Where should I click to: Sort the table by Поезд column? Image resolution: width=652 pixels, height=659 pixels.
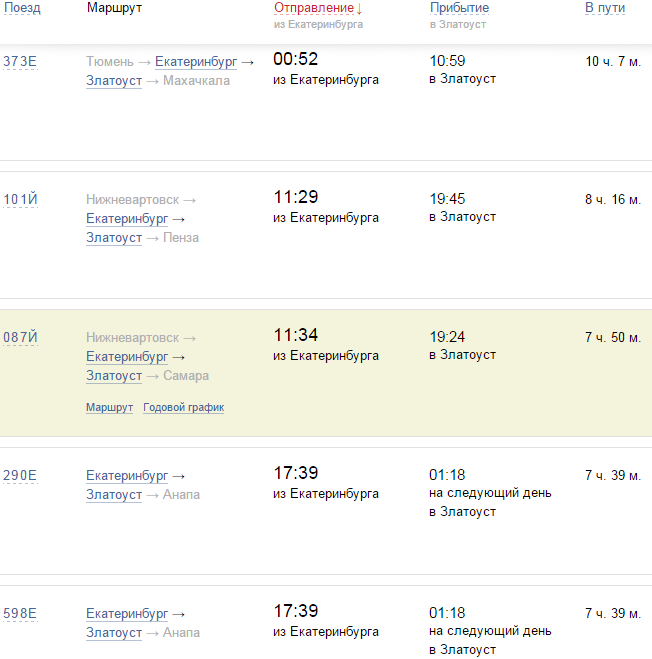click(x=22, y=8)
